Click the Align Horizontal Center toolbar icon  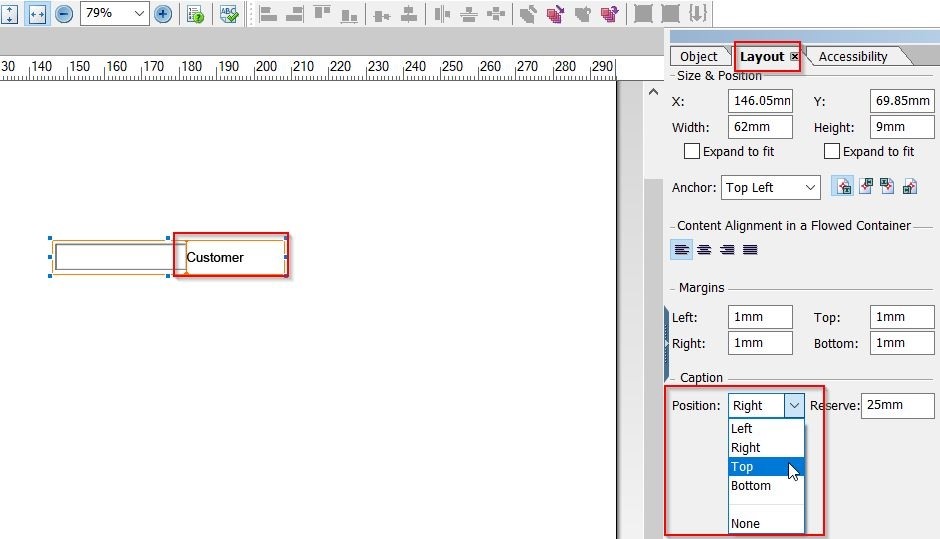tap(409, 14)
